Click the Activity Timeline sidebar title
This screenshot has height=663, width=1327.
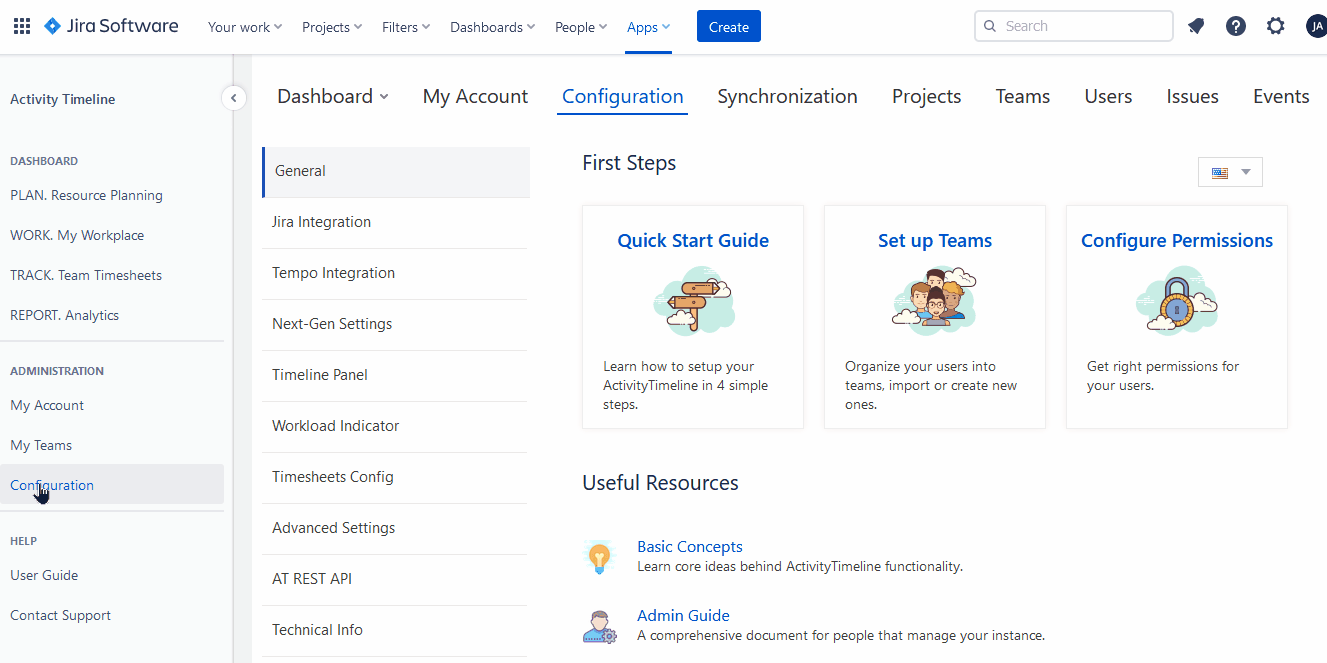pos(62,99)
